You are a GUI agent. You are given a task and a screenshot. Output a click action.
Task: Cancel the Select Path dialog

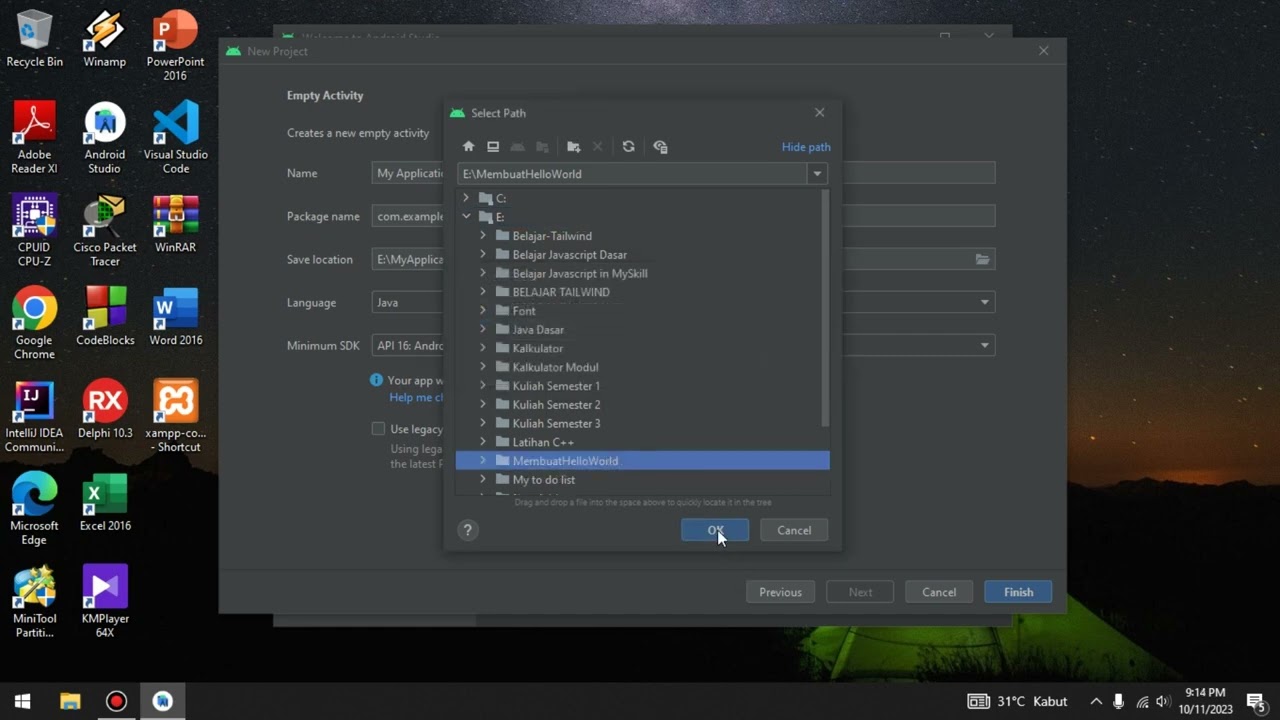(x=794, y=530)
